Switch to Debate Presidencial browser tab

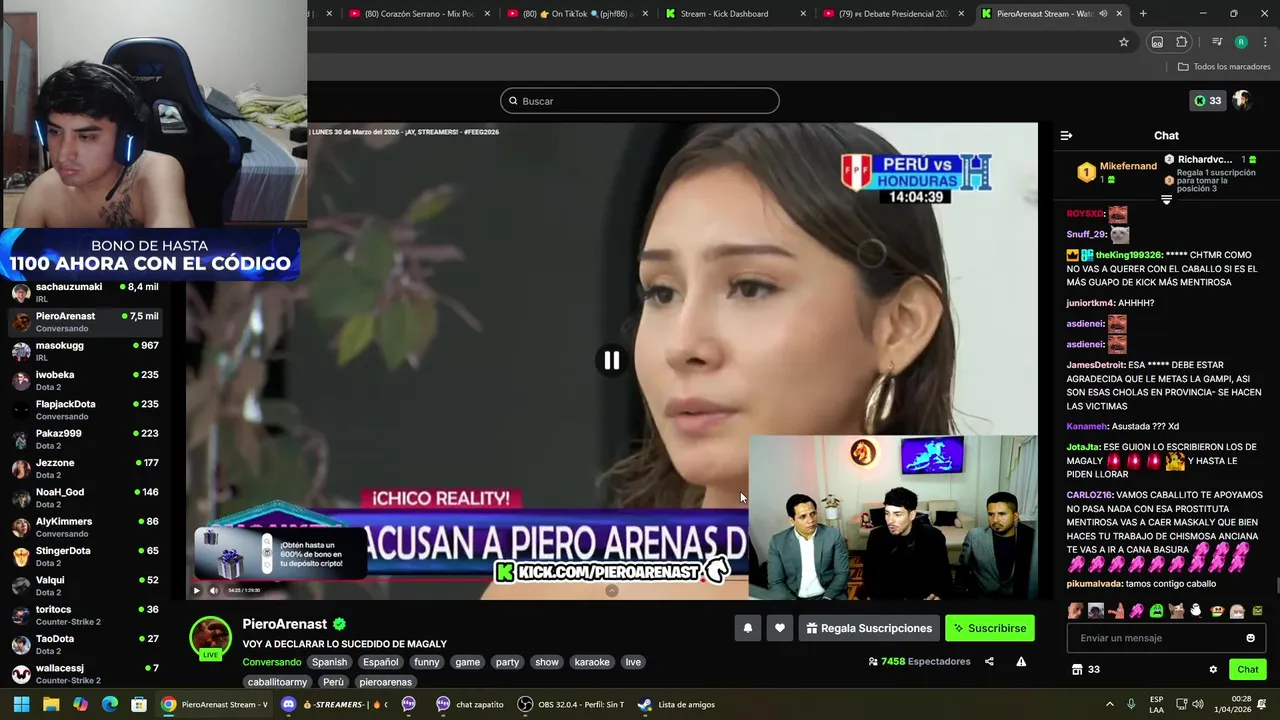(893, 14)
